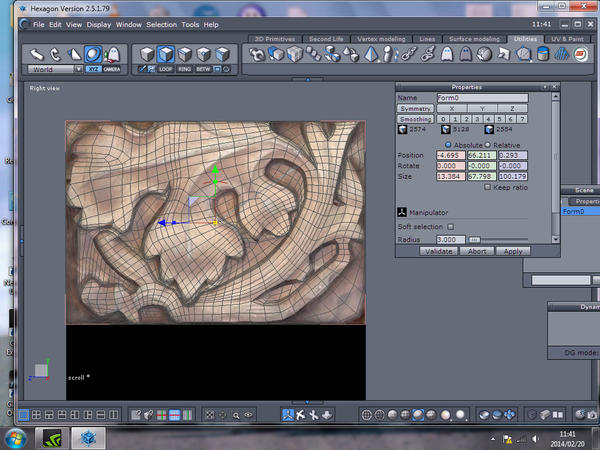Image resolution: width=600 pixels, height=450 pixels.
Task: Select the Relative radio button
Action: point(487,144)
